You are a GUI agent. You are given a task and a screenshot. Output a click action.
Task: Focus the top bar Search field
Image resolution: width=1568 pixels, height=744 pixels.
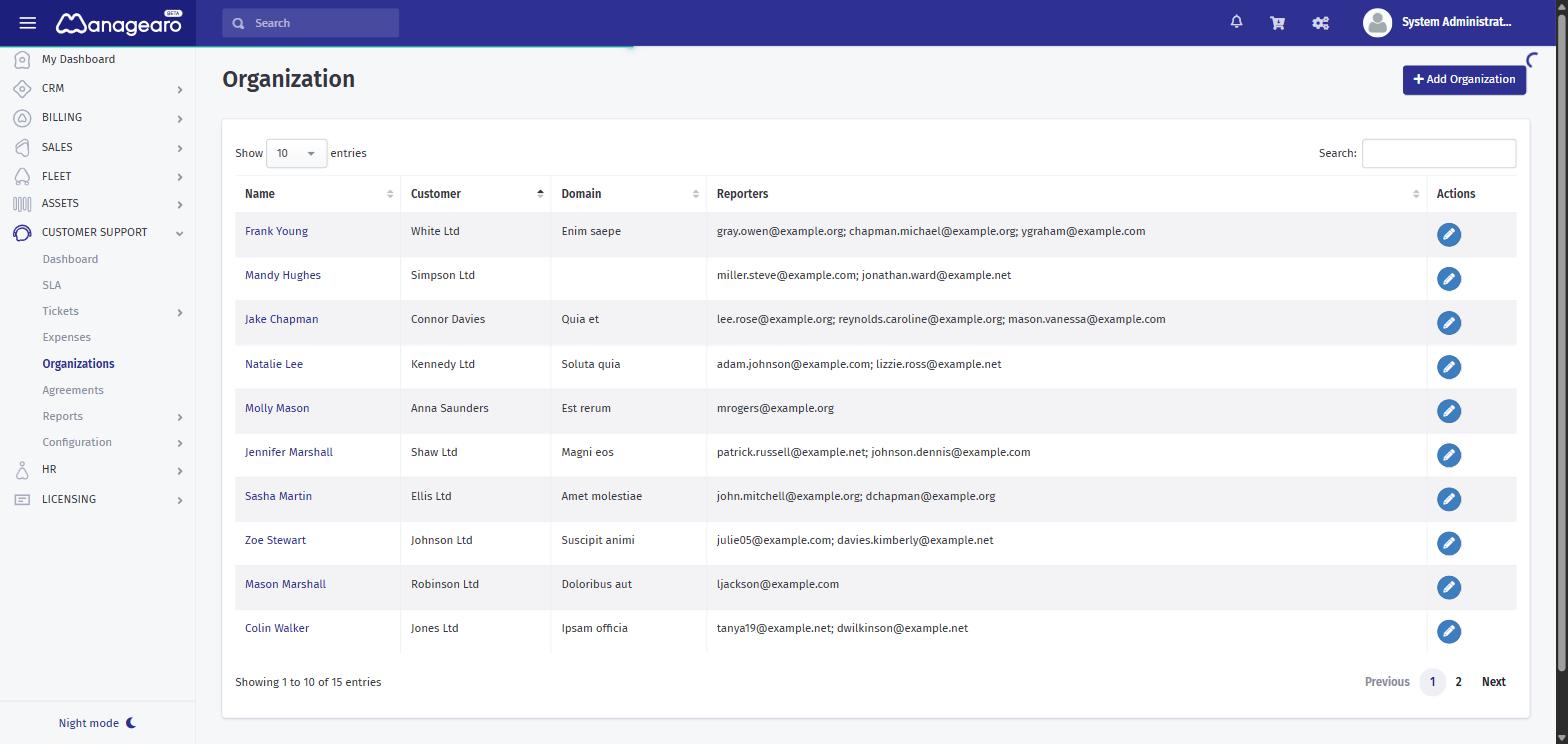click(310, 23)
